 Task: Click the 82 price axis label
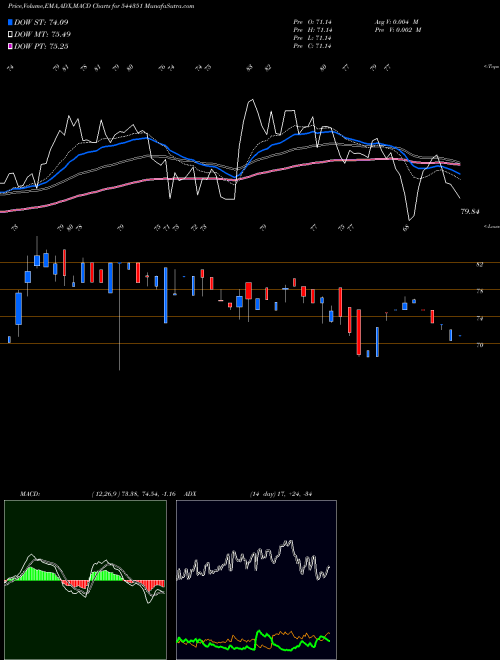(480, 264)
